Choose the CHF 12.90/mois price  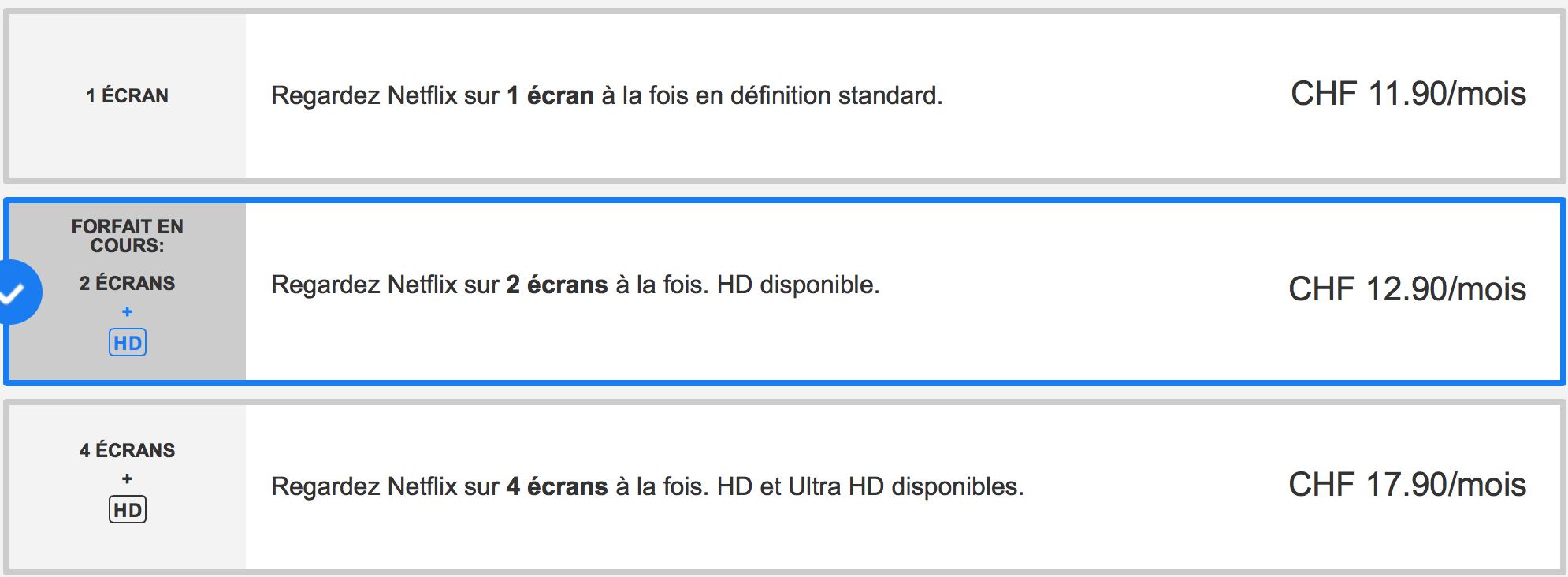[1407, 289]
